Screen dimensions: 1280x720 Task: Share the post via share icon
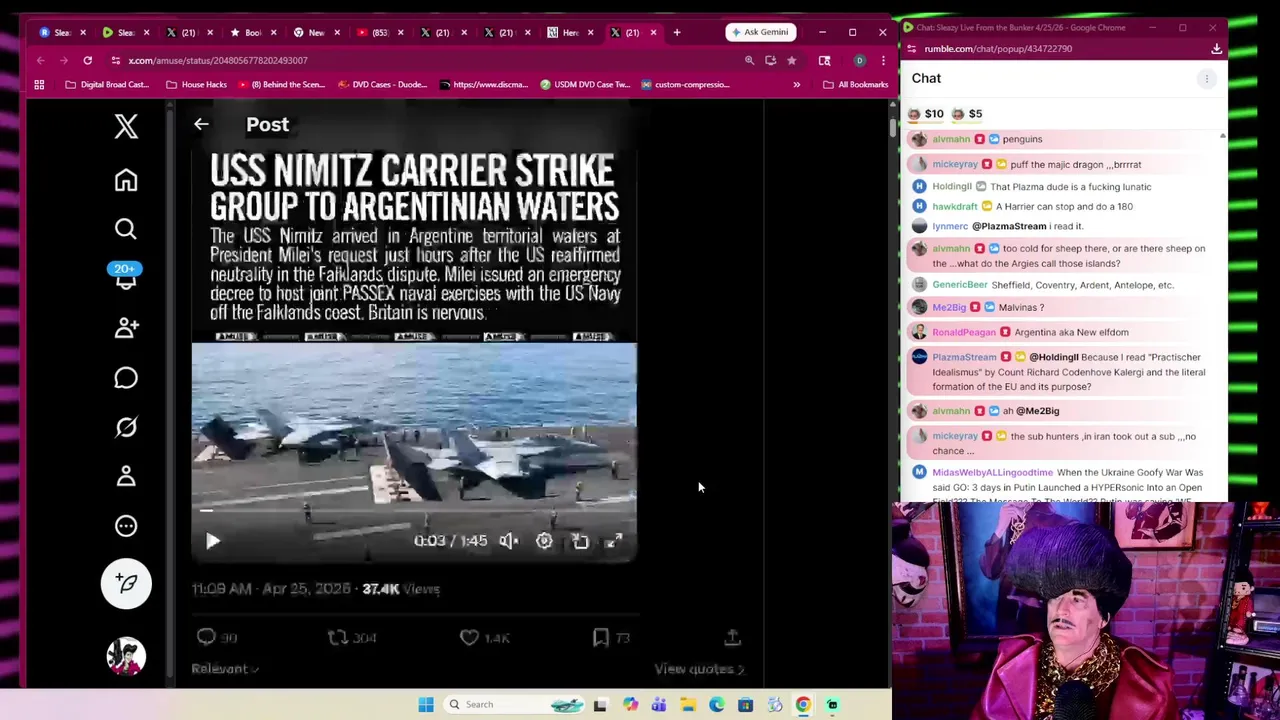(x=732, y=637)
